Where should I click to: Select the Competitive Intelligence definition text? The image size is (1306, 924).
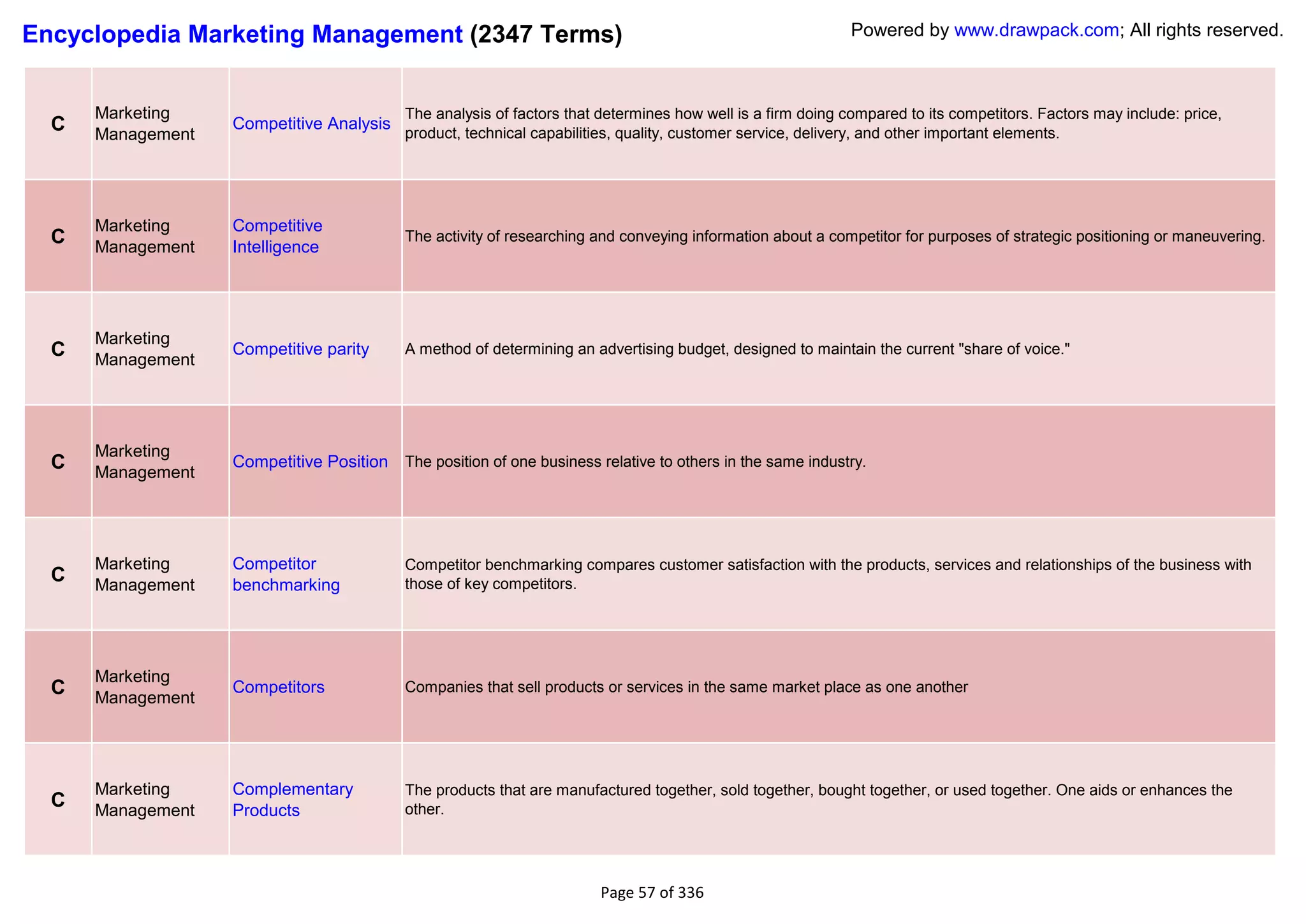click(835, 237)
